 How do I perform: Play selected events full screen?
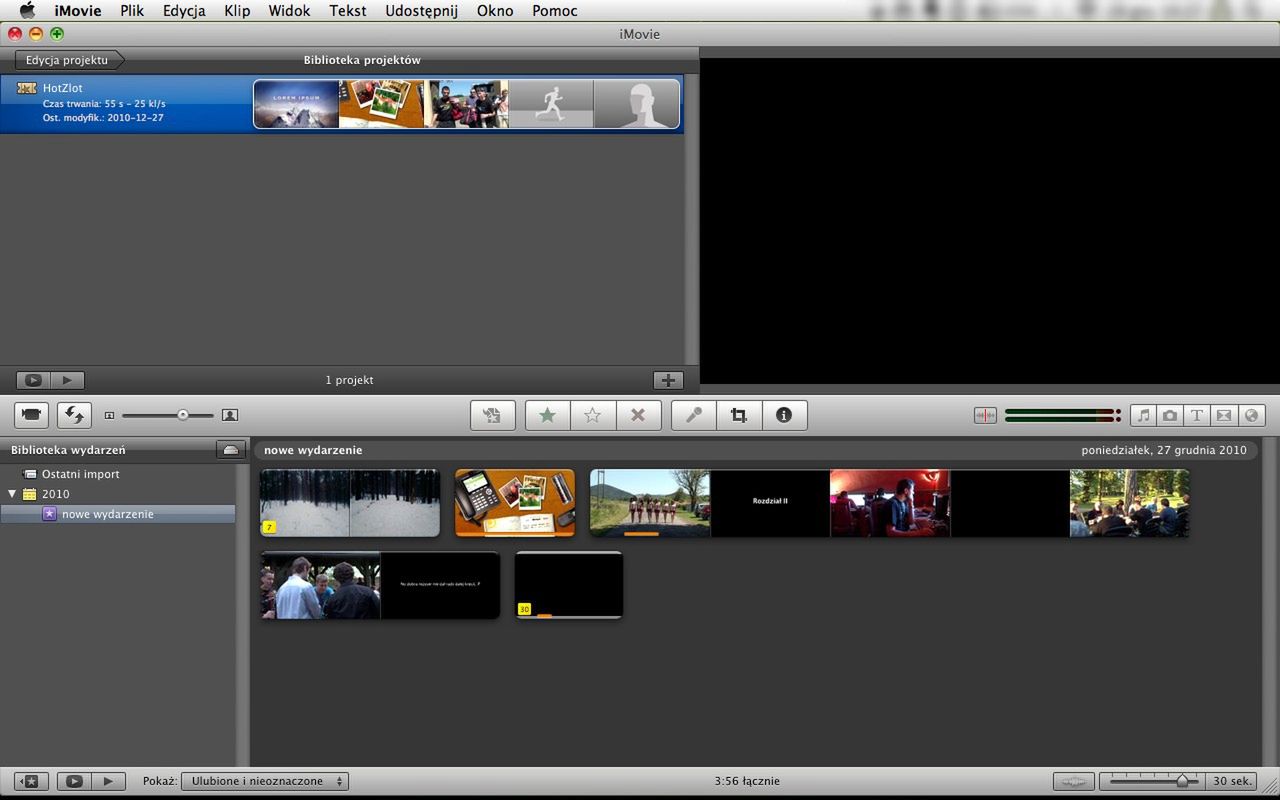(x=74, y=781)
